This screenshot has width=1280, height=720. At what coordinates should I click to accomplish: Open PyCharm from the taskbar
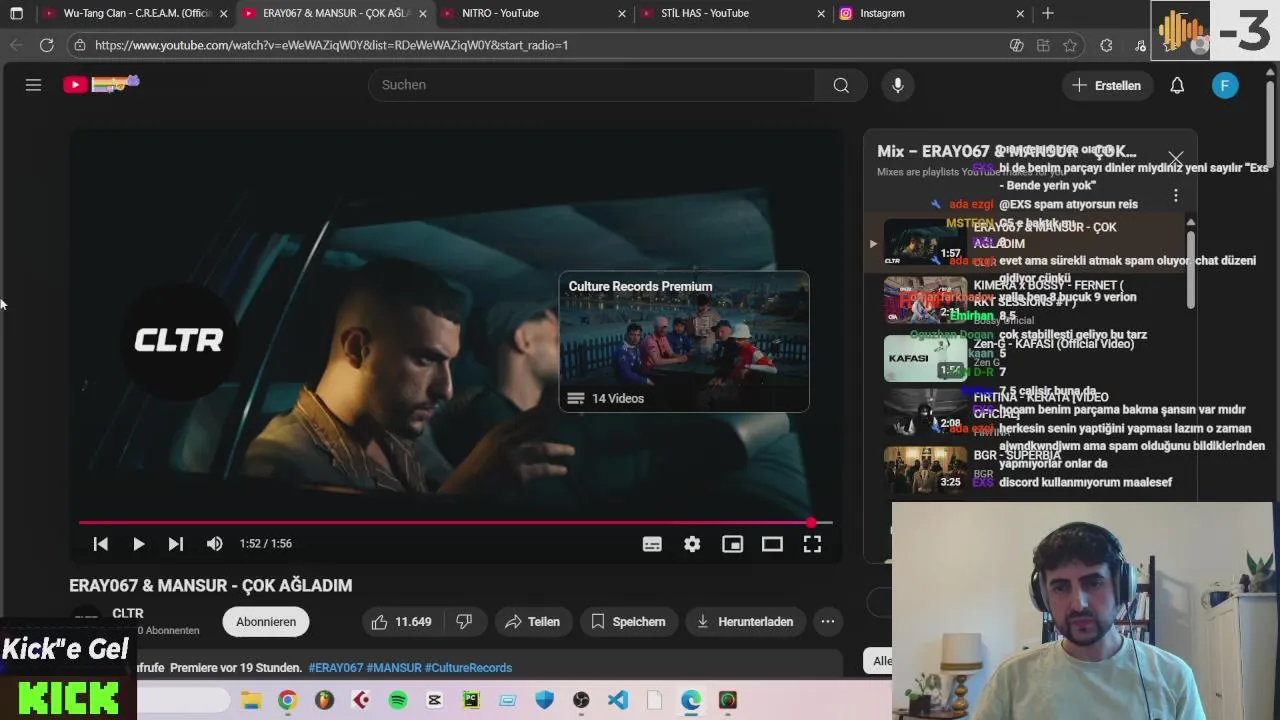471,700
